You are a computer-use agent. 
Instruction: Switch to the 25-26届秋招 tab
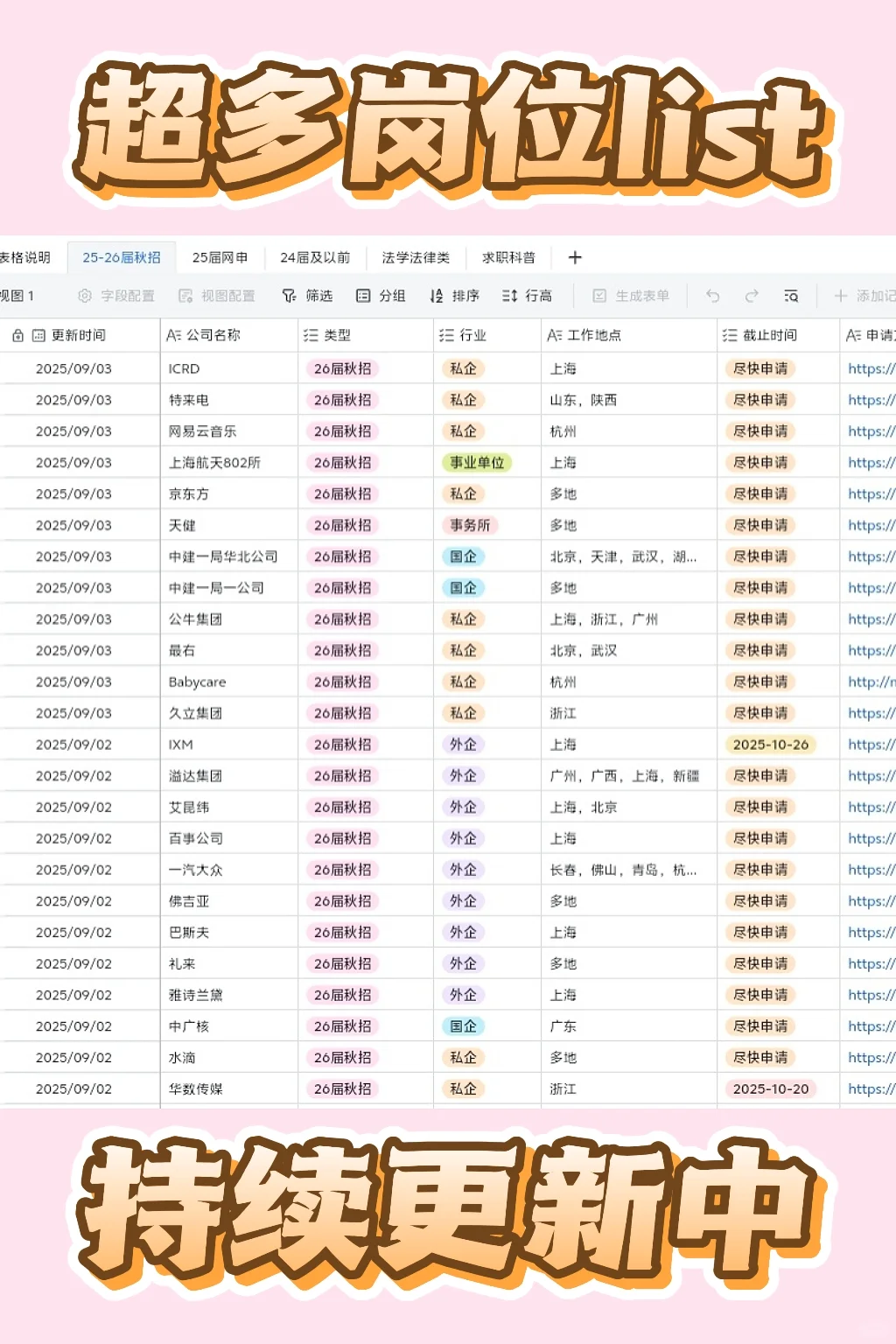tap(122, 257)
